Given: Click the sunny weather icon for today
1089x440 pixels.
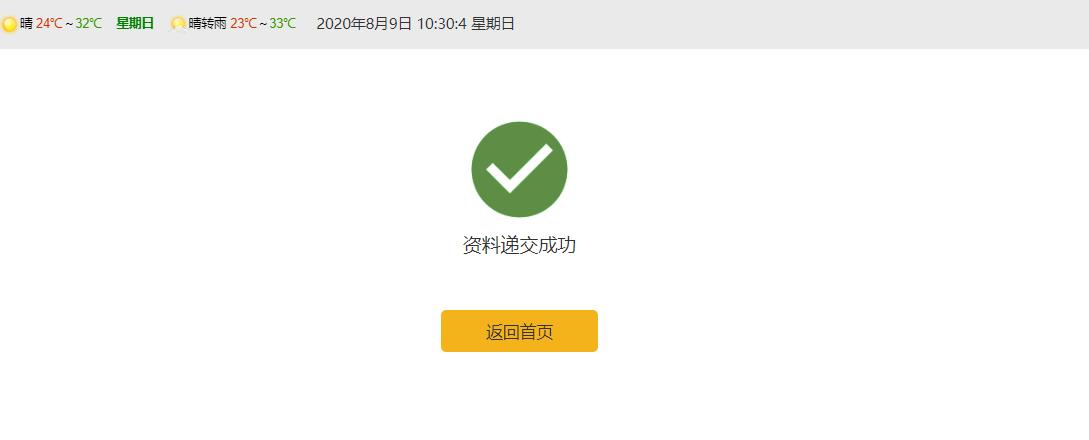Looking at the screenshot, I should point(9,24).
